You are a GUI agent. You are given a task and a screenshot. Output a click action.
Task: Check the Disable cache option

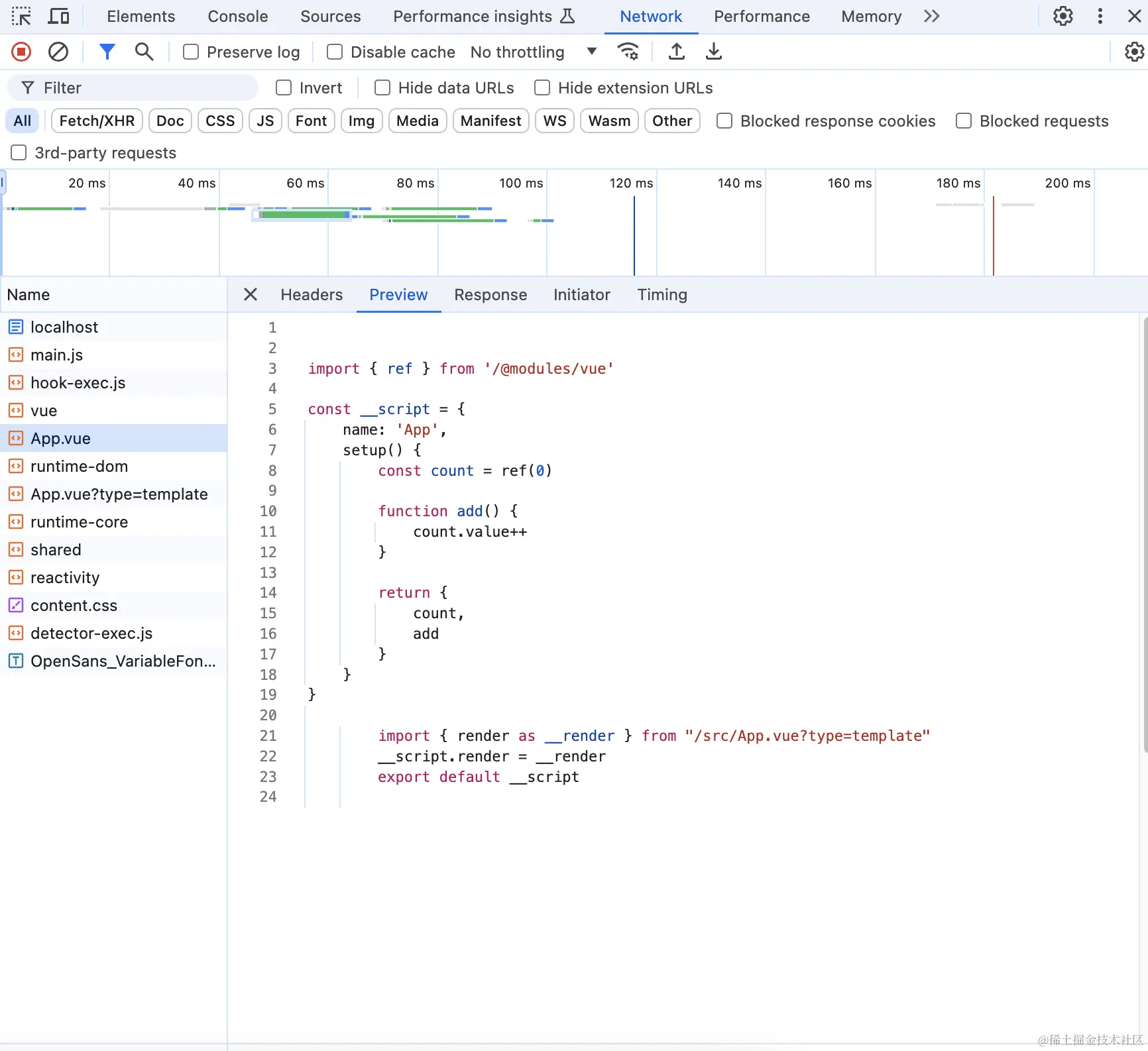335,52
